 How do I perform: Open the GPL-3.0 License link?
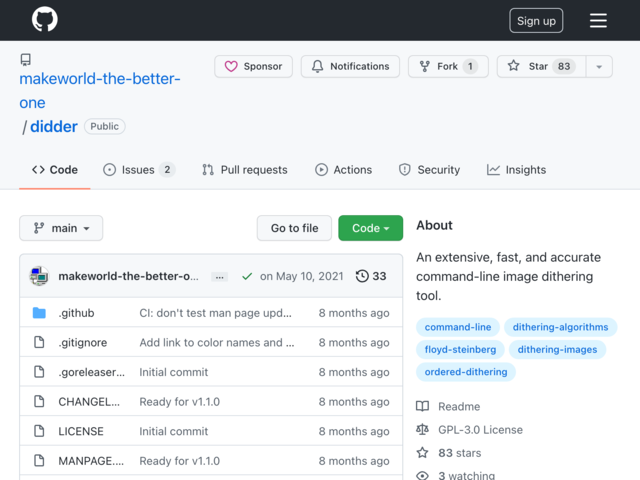click(x=469, y=430)
